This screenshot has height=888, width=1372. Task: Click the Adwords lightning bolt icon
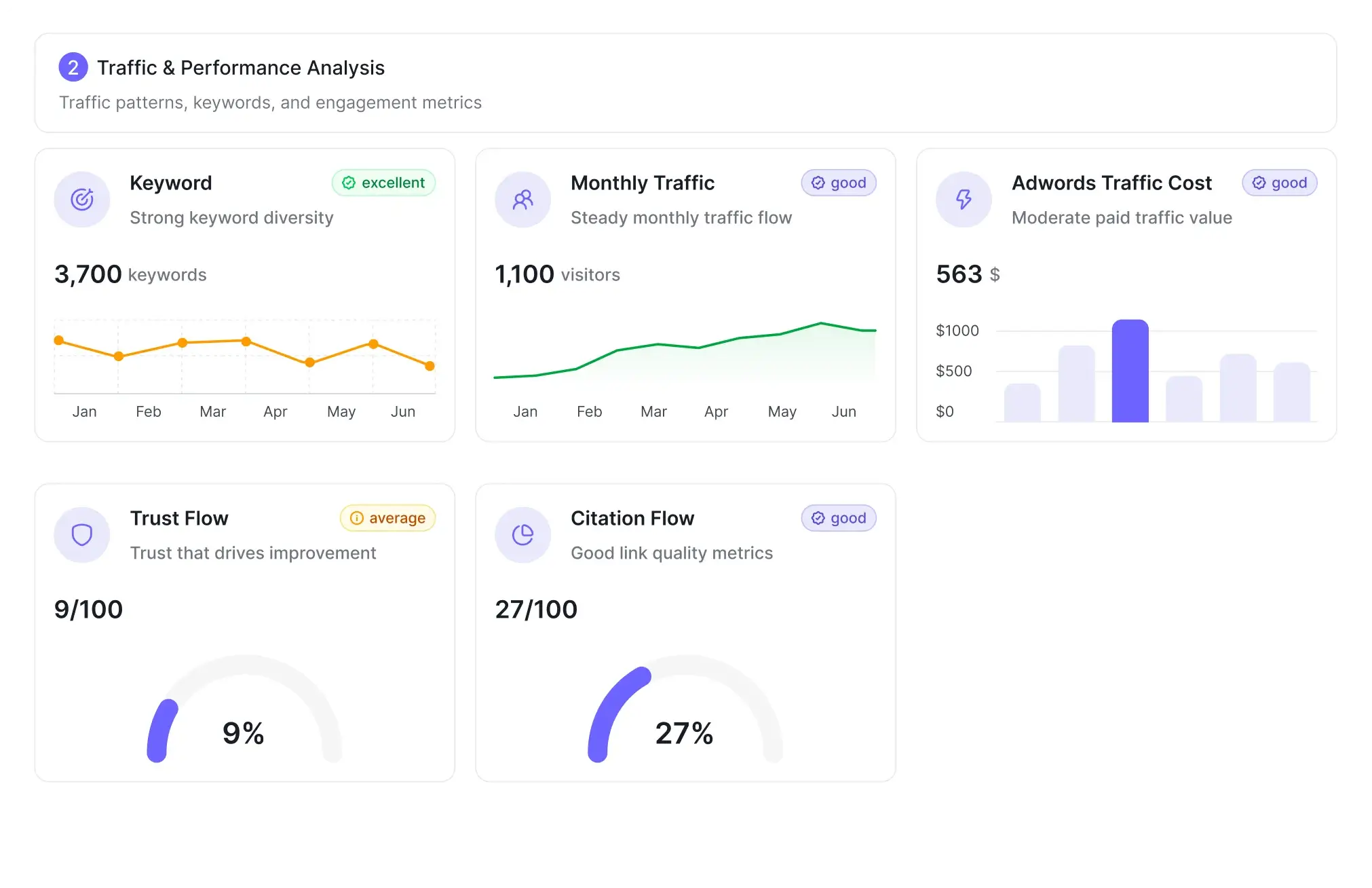click(964, 200)
